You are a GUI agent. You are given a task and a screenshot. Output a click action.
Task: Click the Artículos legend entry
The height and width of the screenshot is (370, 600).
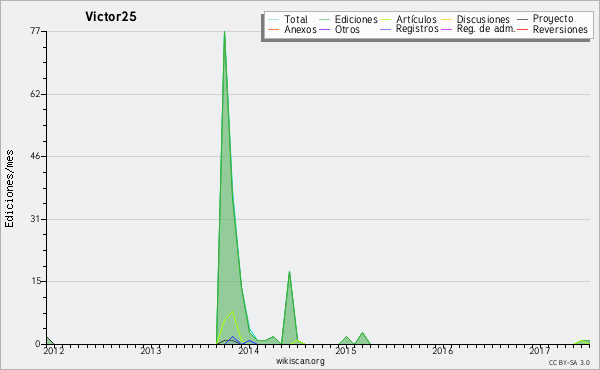408,19
